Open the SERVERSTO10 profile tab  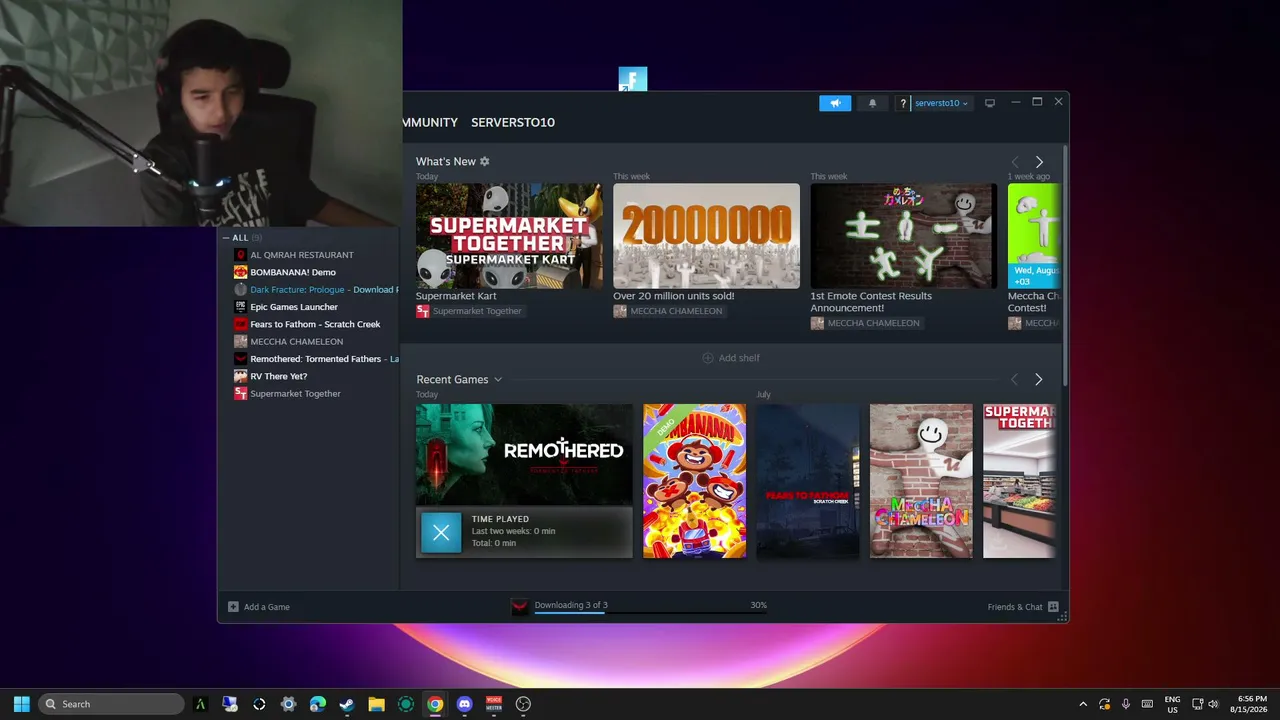tap(513, 122)
